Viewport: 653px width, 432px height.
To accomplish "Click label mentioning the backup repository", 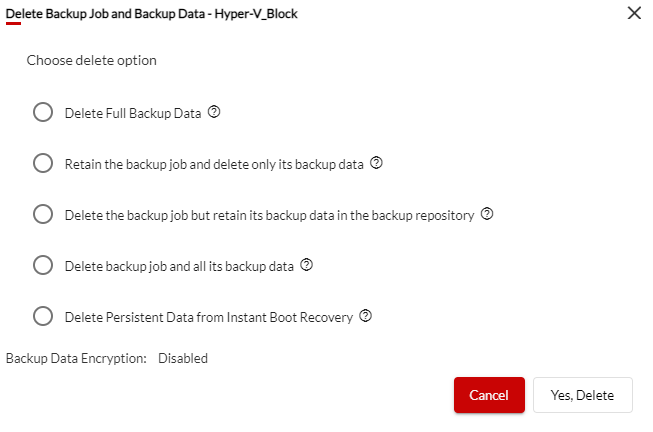I will (x=269, y=215).
